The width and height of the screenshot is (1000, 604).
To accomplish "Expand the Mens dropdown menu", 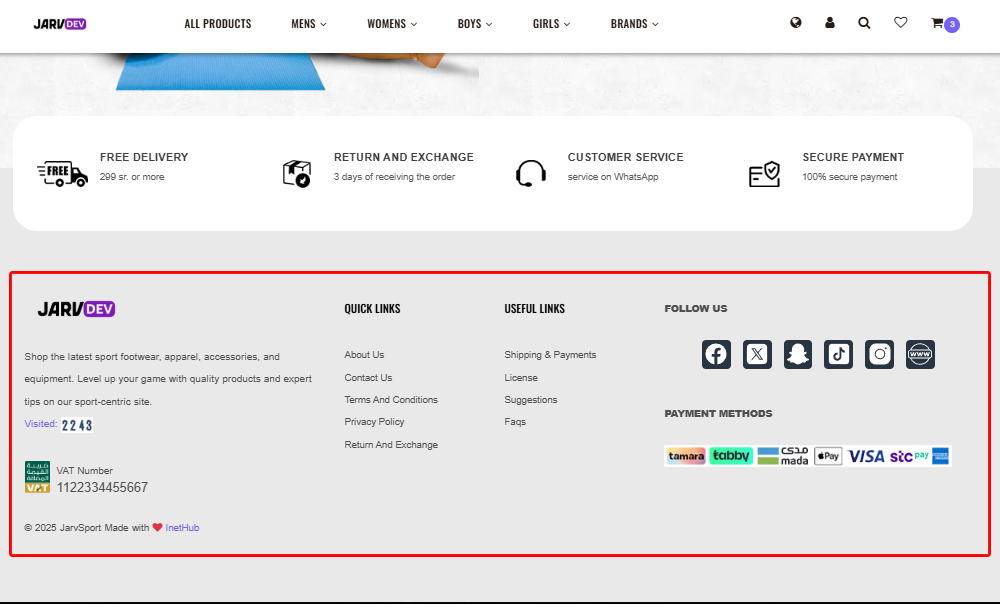I will pos(308,24).
